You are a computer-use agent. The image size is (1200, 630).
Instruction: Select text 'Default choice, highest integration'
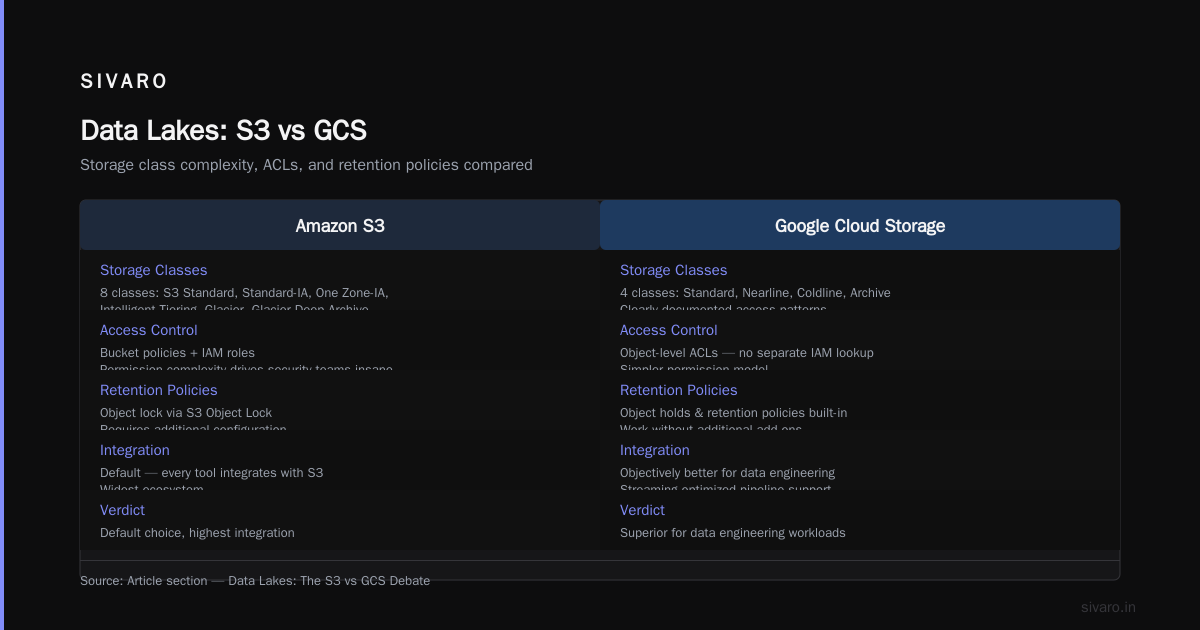tap(197, 533)
